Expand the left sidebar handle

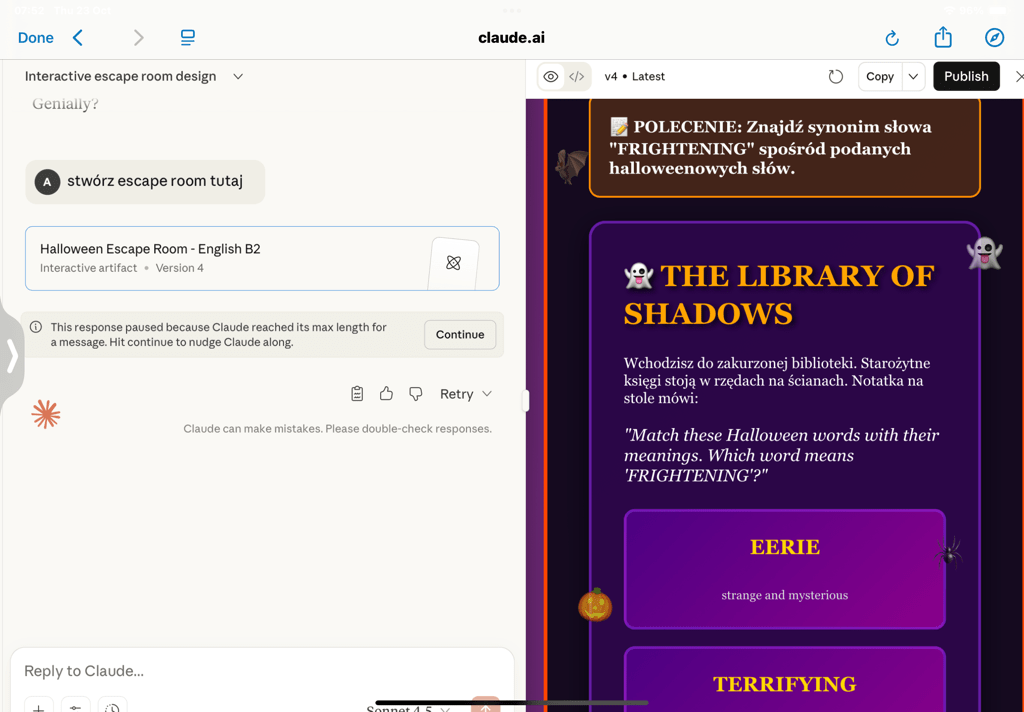point(12,356)
